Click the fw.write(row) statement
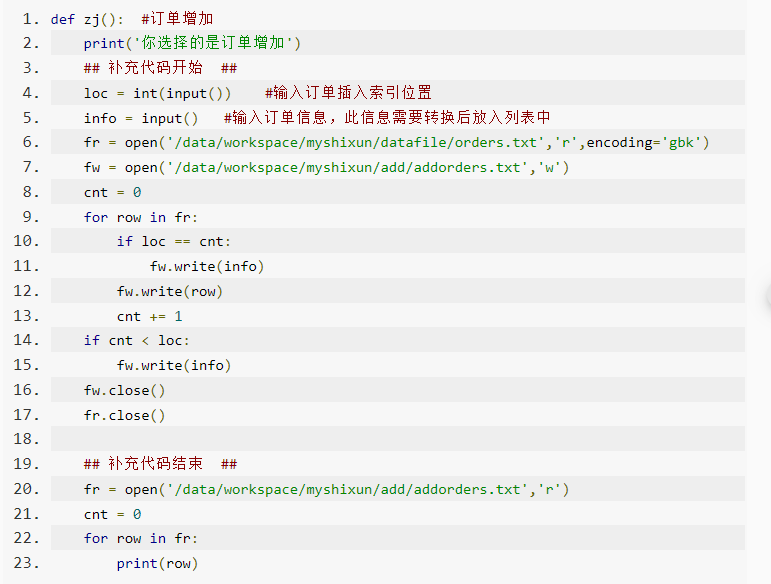 [x=170, y=291]
